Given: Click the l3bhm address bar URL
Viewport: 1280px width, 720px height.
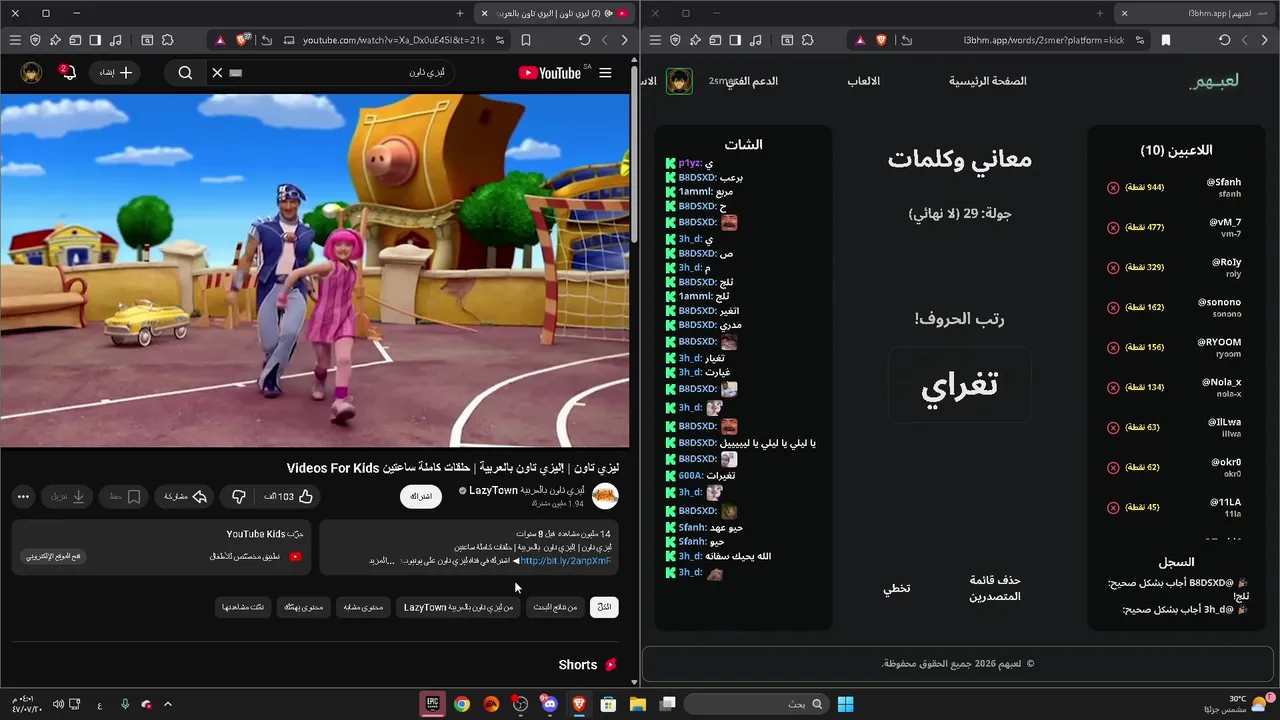Looking at the screenshot, I should point(1044,40).
